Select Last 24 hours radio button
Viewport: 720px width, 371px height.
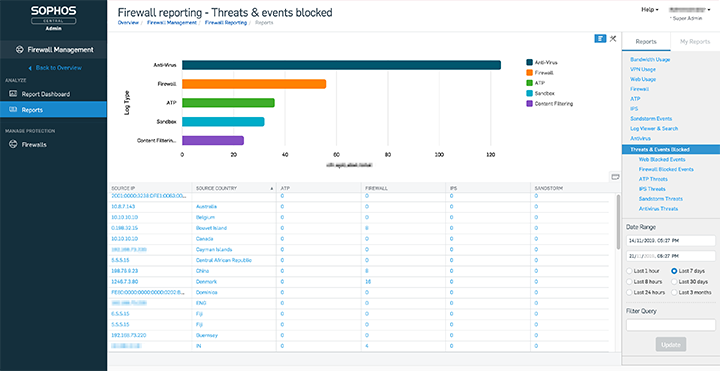click(x=630, y=292)
